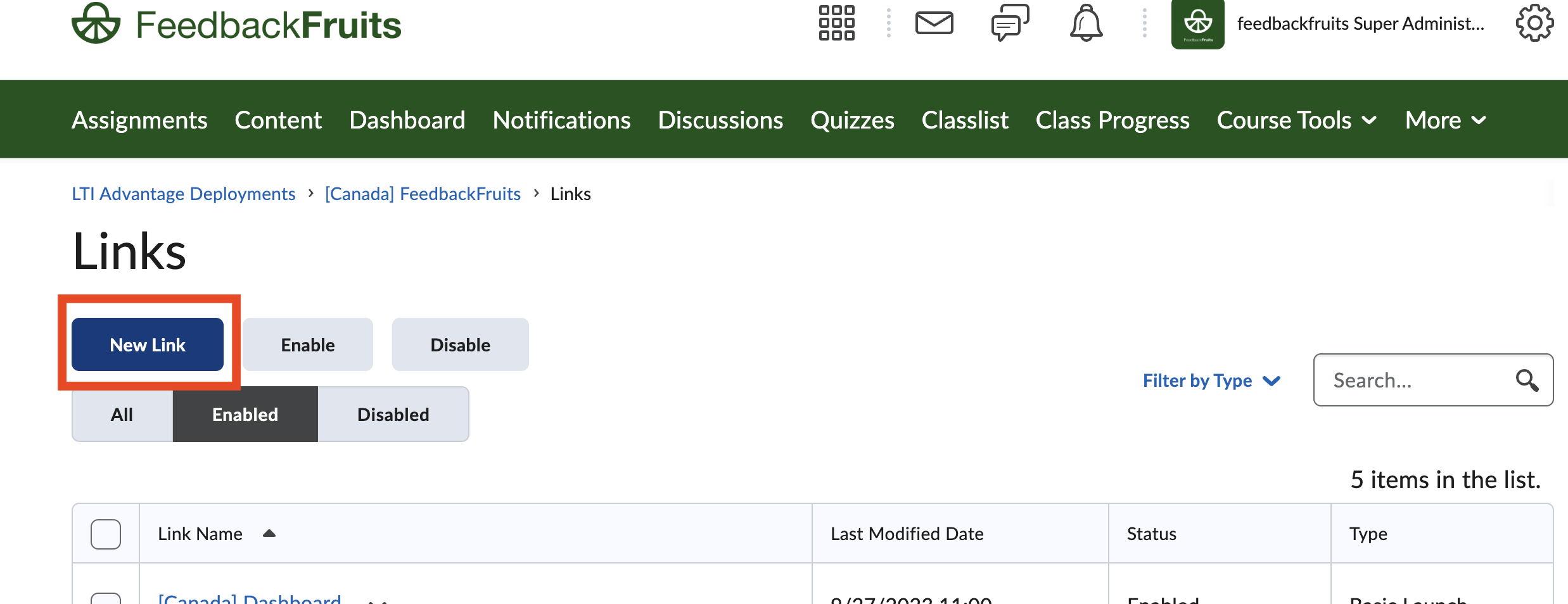Expand the Course Tools dropdown
The width and height of the screenshot is (1568, 604).
1297,120
